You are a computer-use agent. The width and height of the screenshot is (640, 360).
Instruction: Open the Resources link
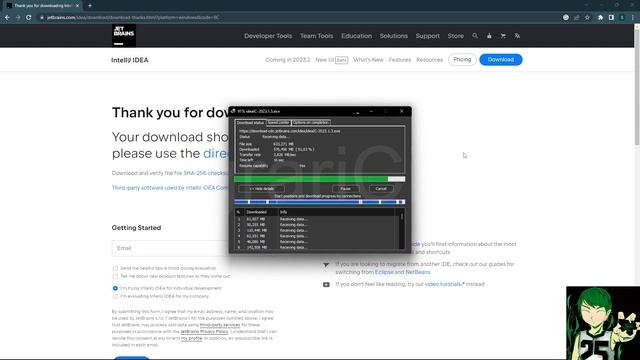pyautogui.click(x=429, y=60)
